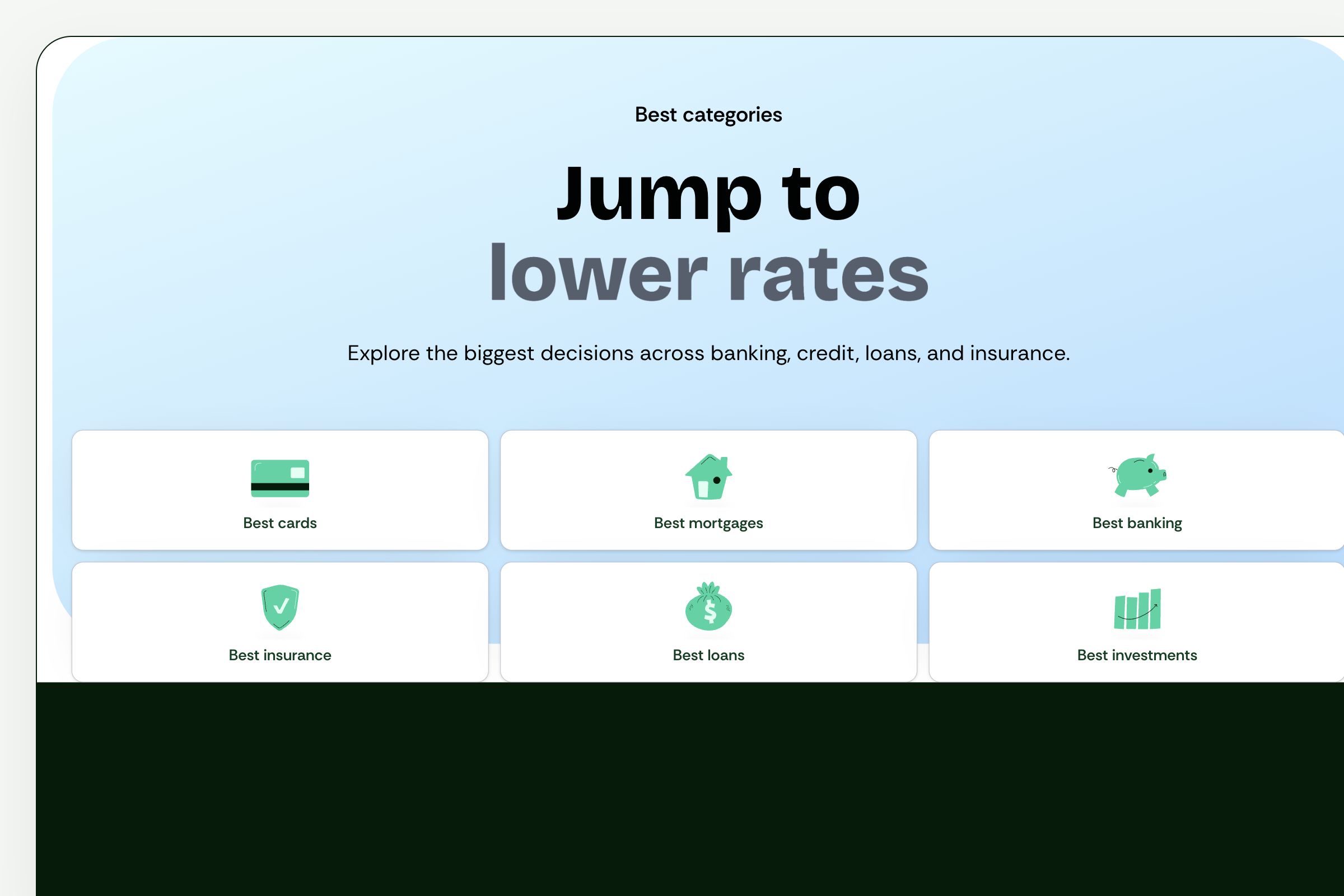This screenshot has width=1344, height=896.
Task: Click the shield checkmark insurance icon
Action: (x=280, y=607)
